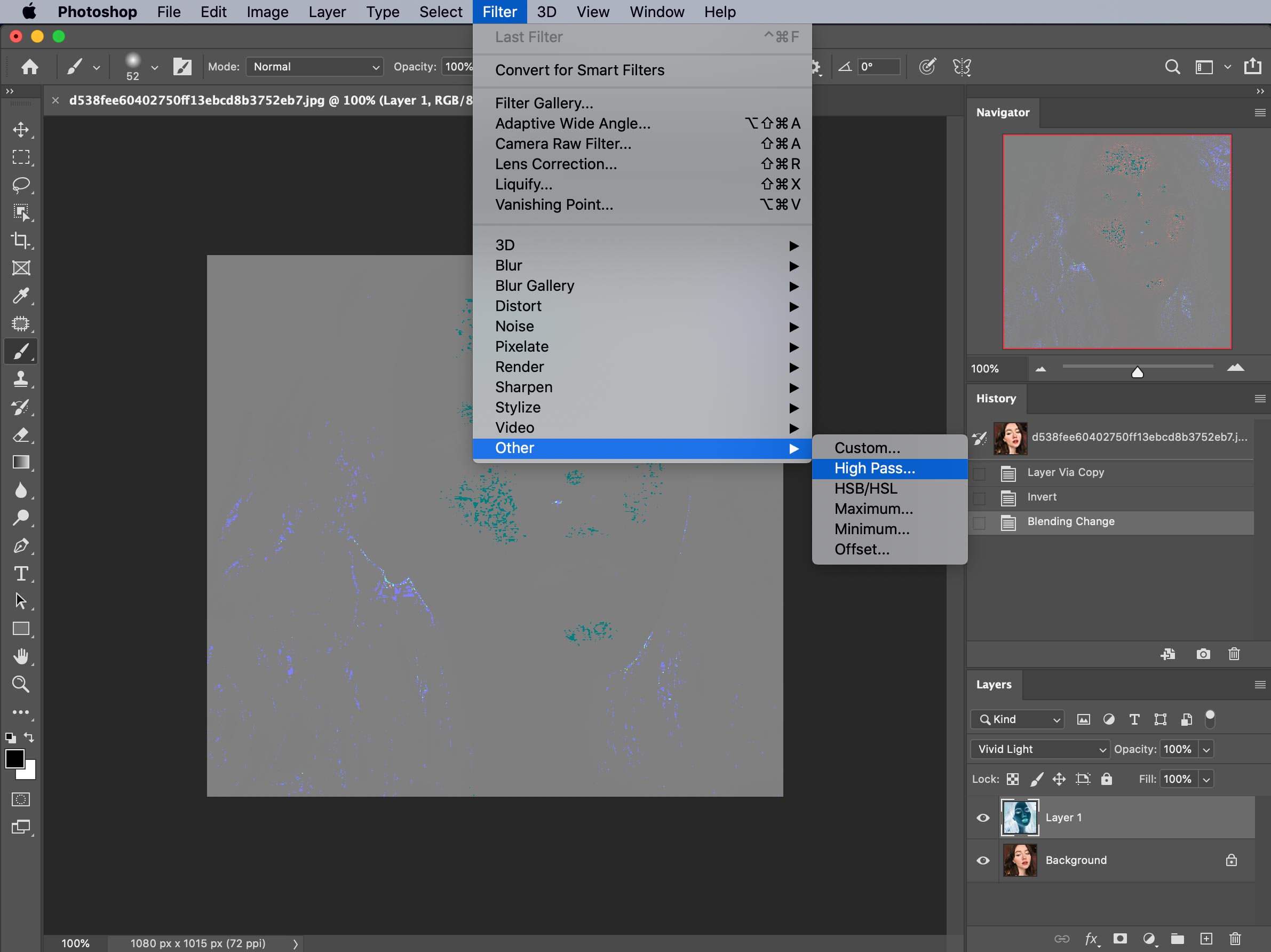Open the History panel menu
The width and height of the screenshot is (1271, 952).
(x=1259, y=399)
